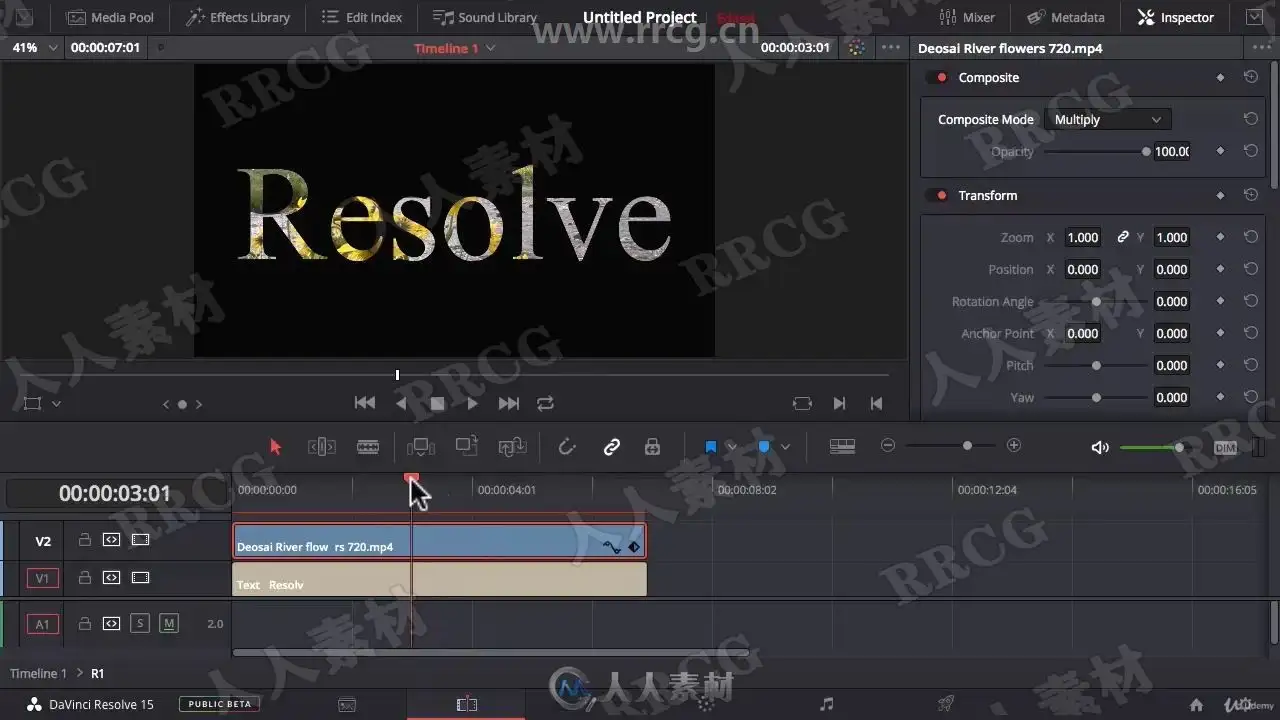The image size is (1280, 720).
Task: Click the Insert Clip icon
Action: (x=421, y=447)
